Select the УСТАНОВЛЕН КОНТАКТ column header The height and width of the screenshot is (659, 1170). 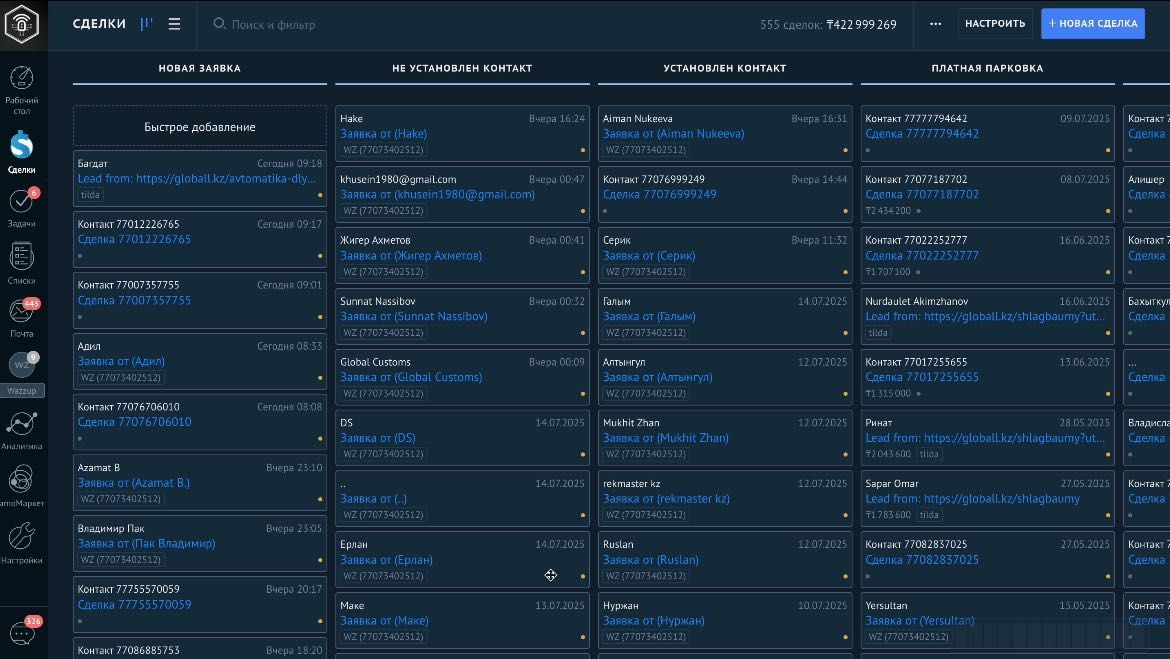(x=725, y=68)
